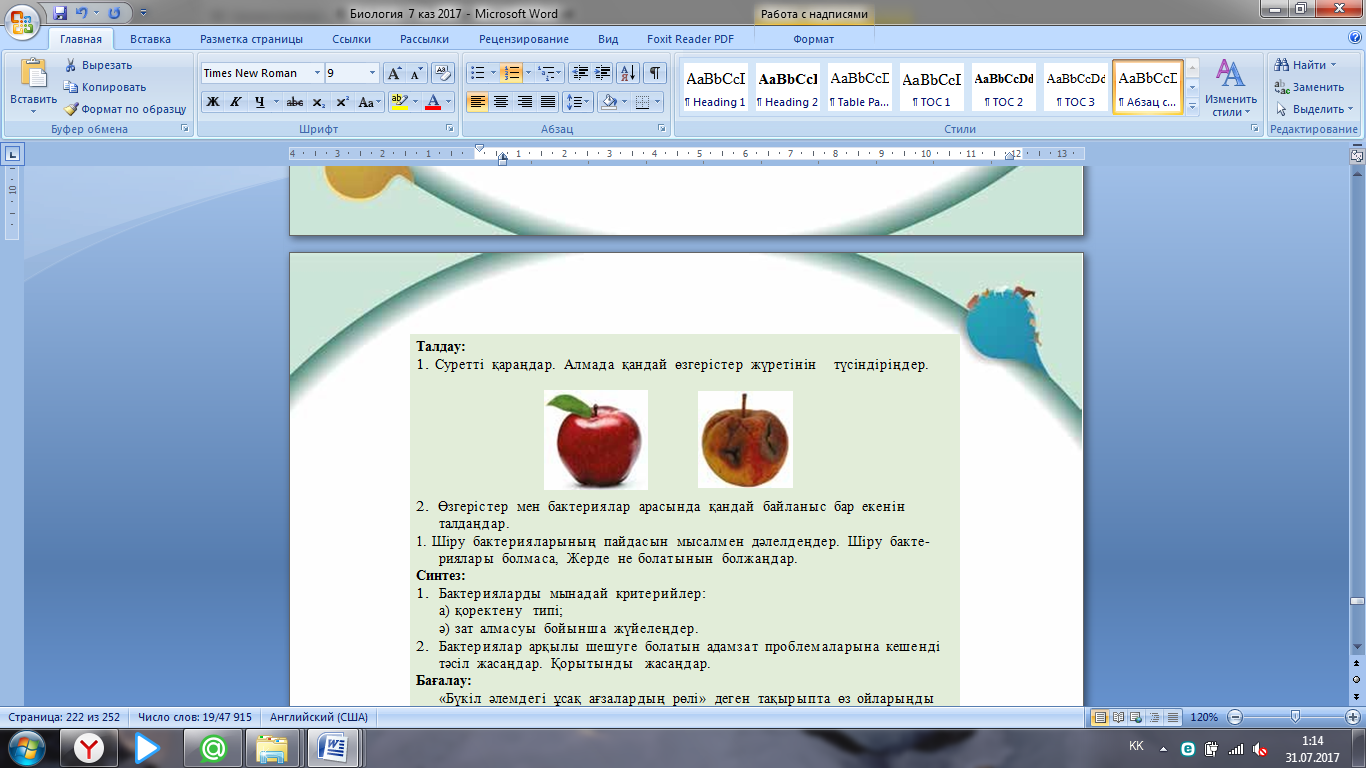Switch to the Ссылки tab
Viewport: 1366px width, 768px height.
351,39
